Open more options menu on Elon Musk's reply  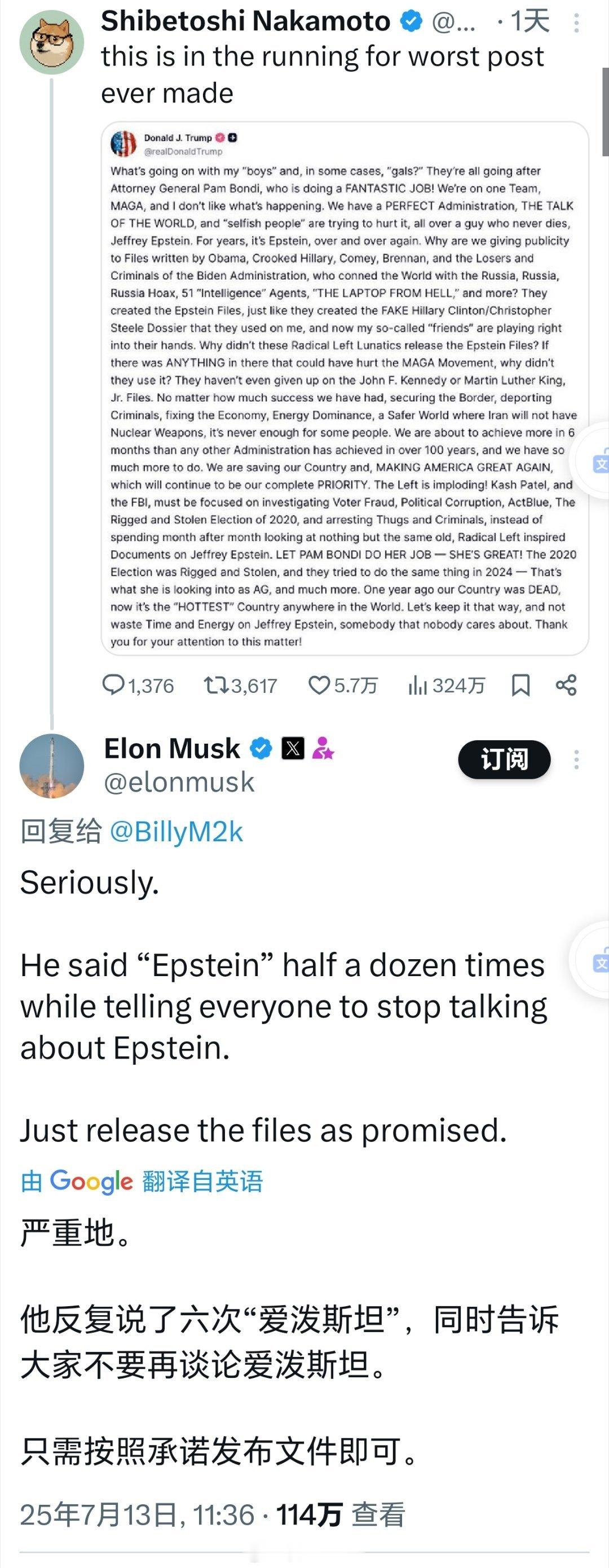pos(576,759)
